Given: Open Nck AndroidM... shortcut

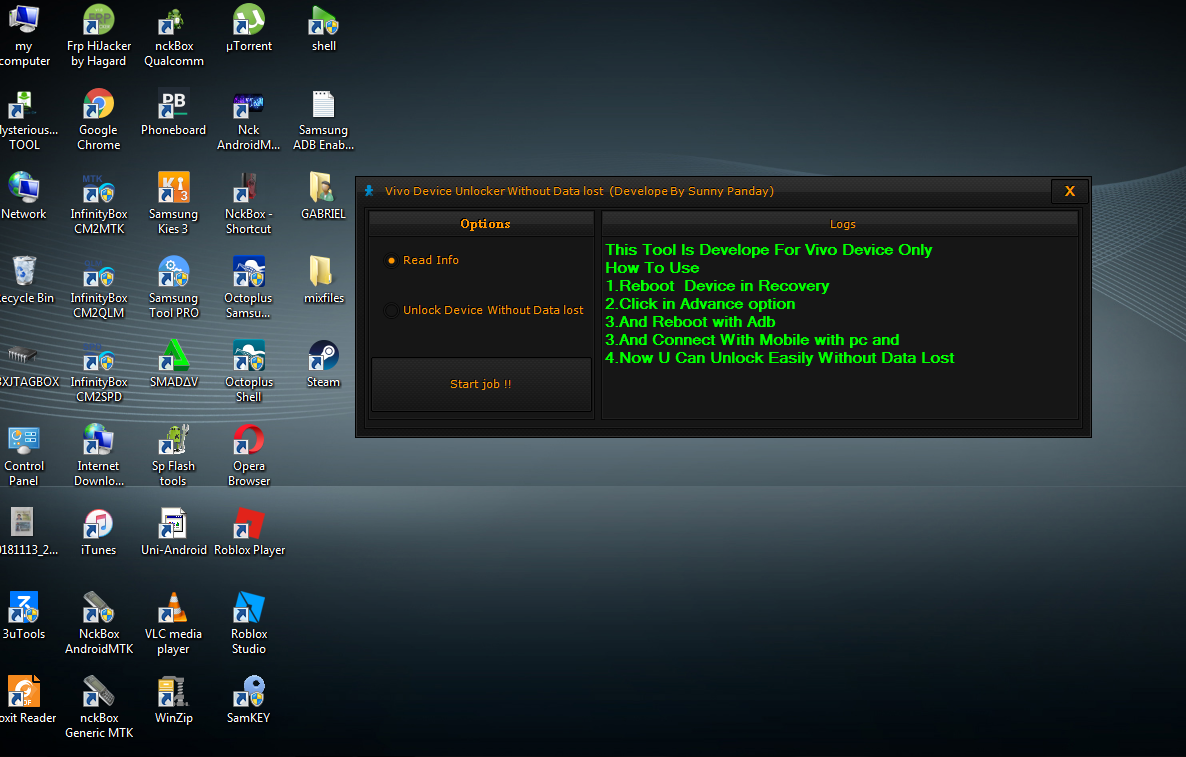Looking at the screenshot, I should 249,119.
